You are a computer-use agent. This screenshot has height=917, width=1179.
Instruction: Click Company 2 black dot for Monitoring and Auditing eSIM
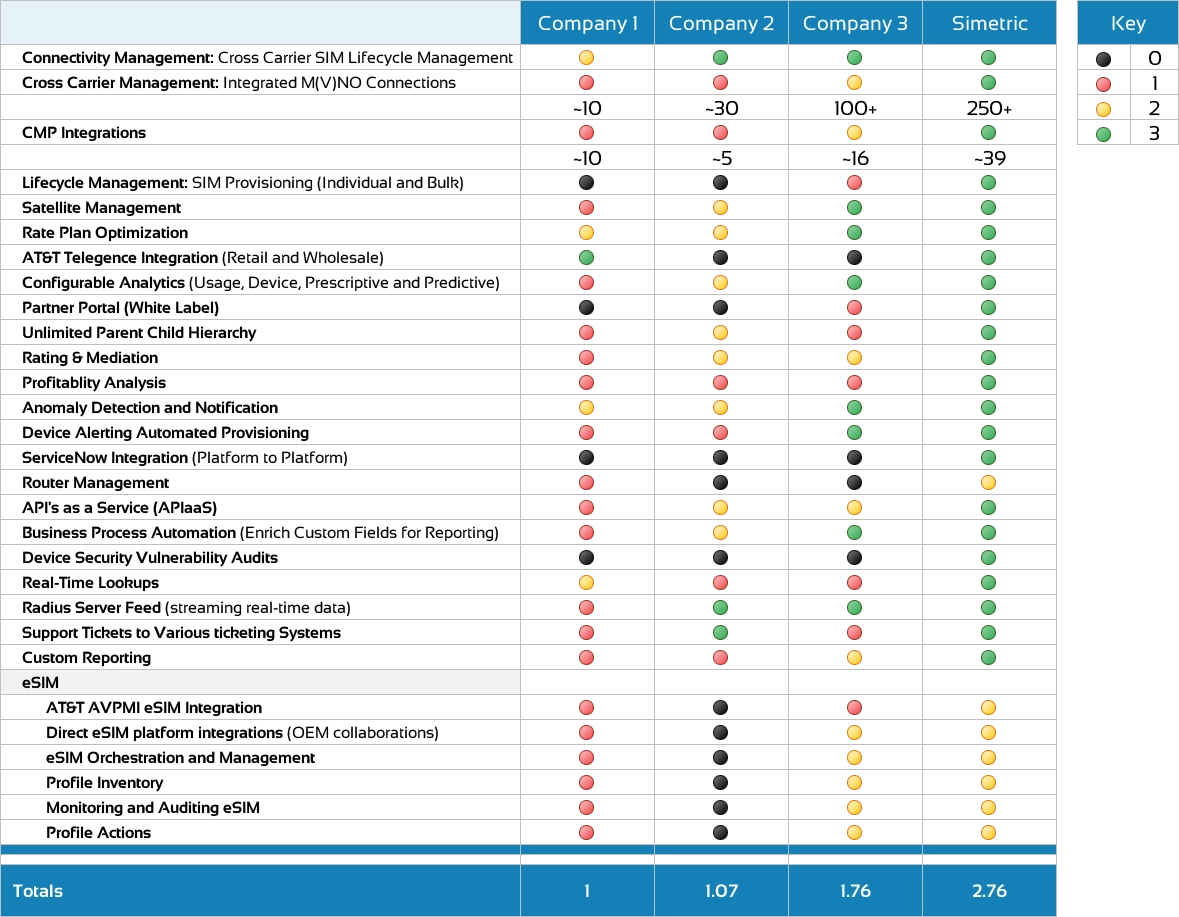(x=720, y=807)
